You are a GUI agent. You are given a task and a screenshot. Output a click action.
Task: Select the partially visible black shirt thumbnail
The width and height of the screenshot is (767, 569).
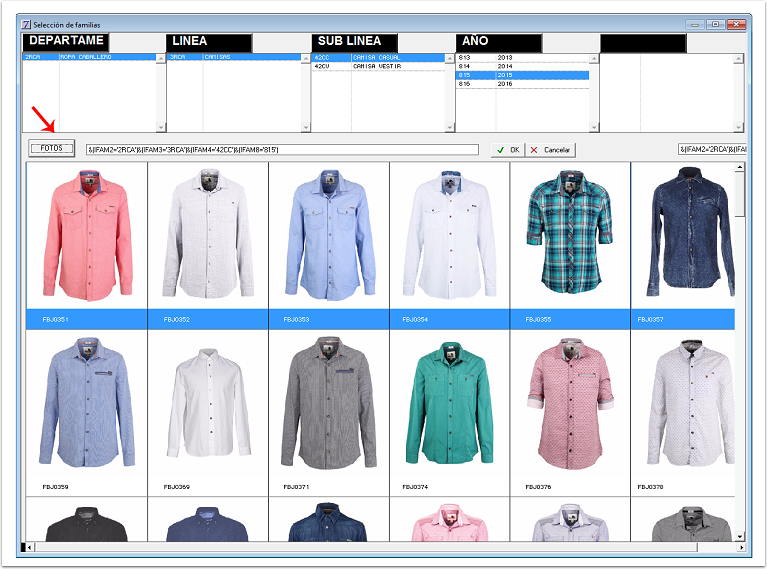coord(87,522)
